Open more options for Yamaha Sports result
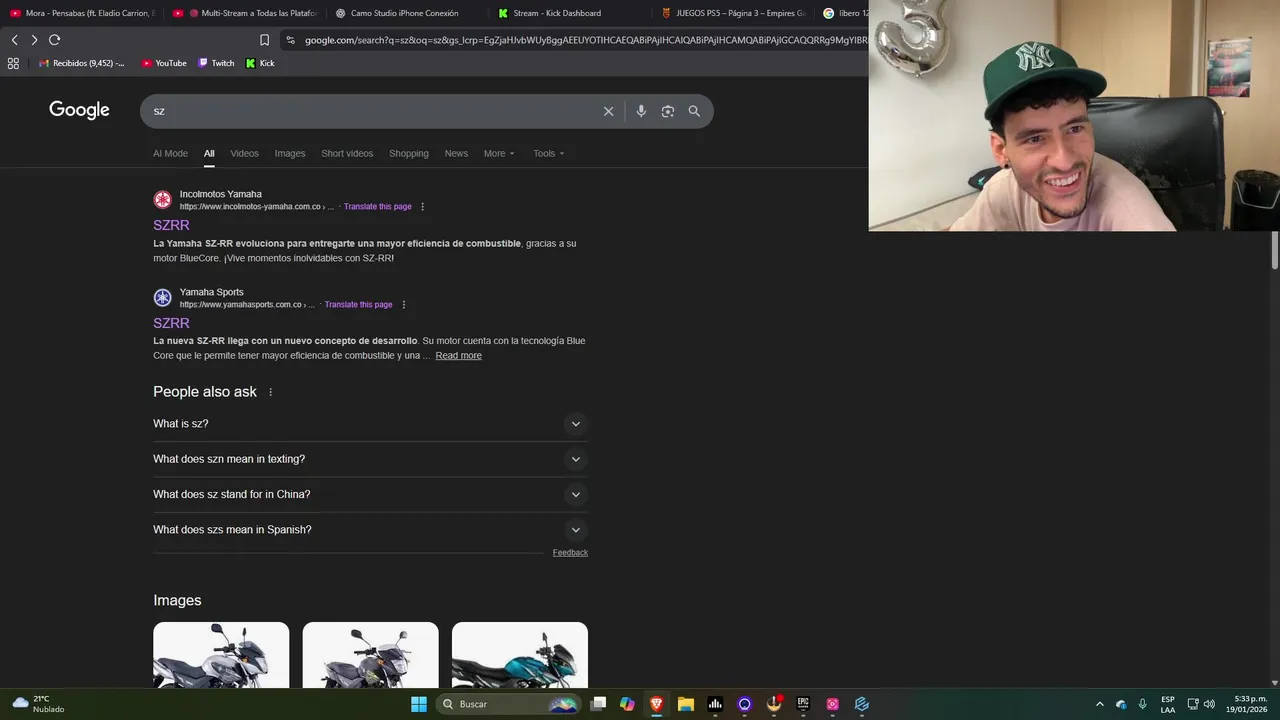This screenshot has height=720, width=1280. click(x=403, y=305)
